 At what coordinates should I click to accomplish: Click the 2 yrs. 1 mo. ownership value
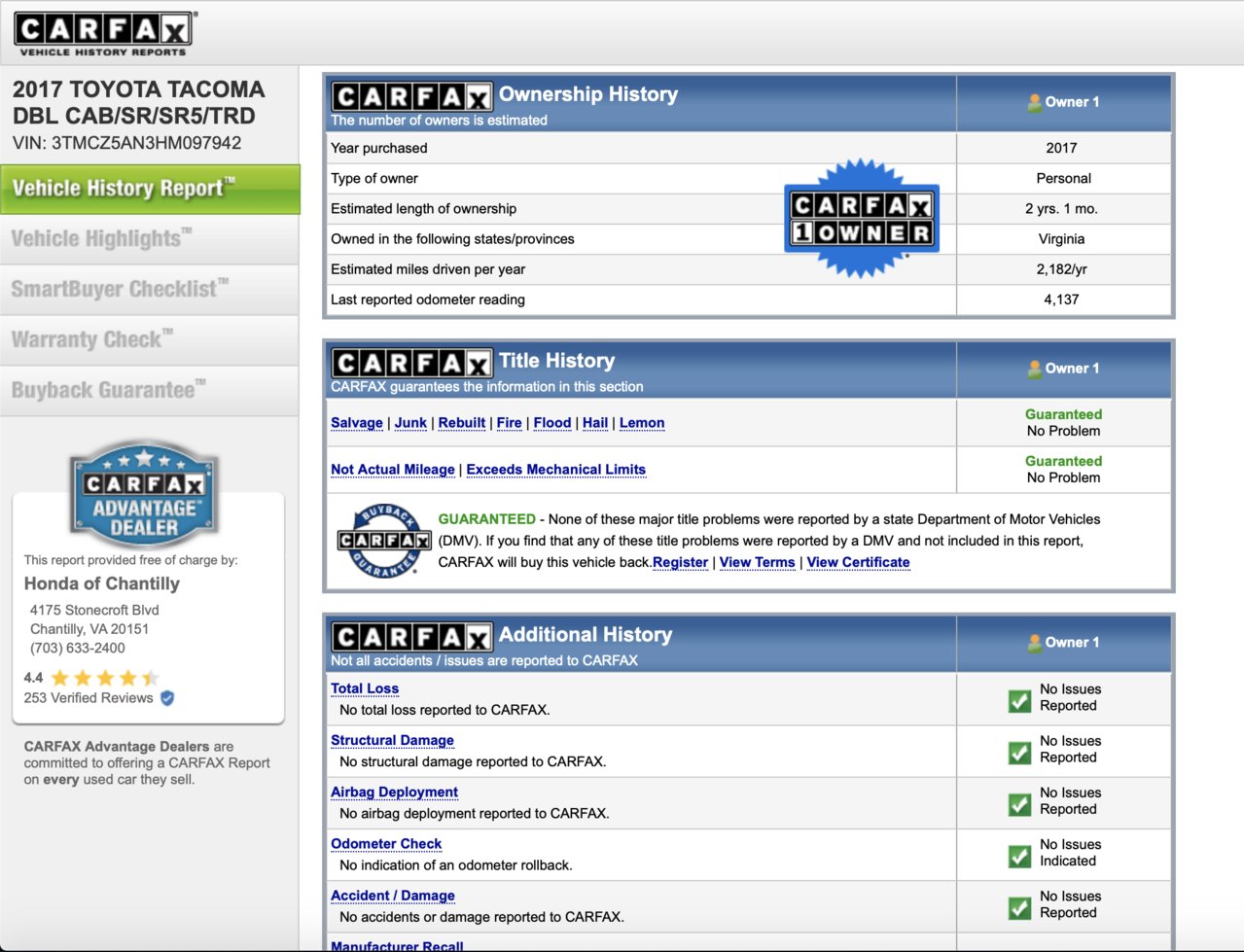tap(1061, 209)
